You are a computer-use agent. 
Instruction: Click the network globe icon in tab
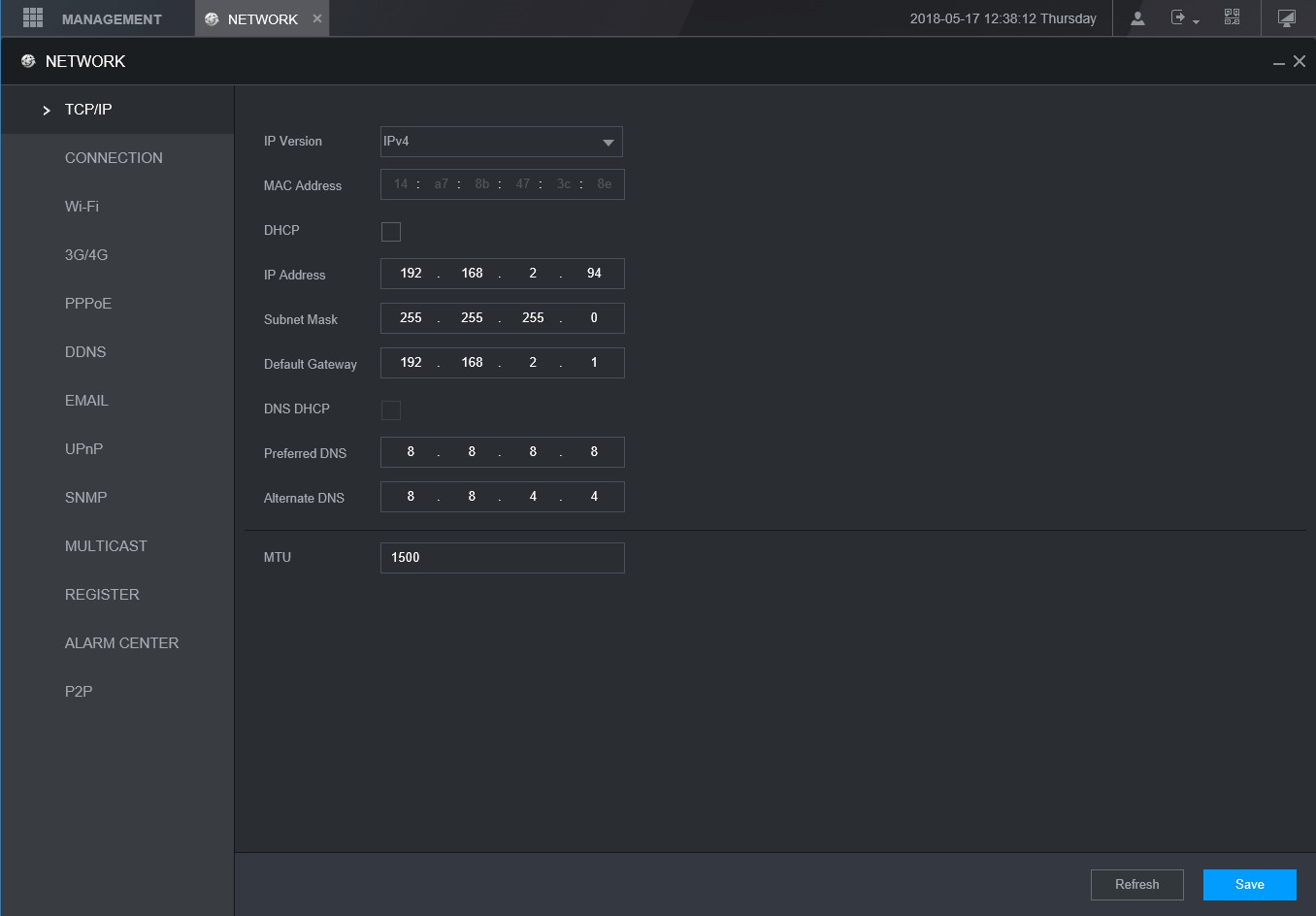[212, 18]
